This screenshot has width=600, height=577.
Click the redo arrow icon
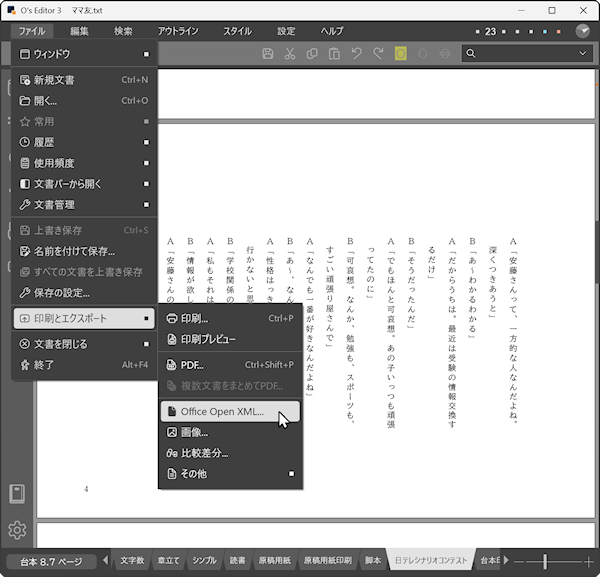pyautogui.click(x=378, y=53)
